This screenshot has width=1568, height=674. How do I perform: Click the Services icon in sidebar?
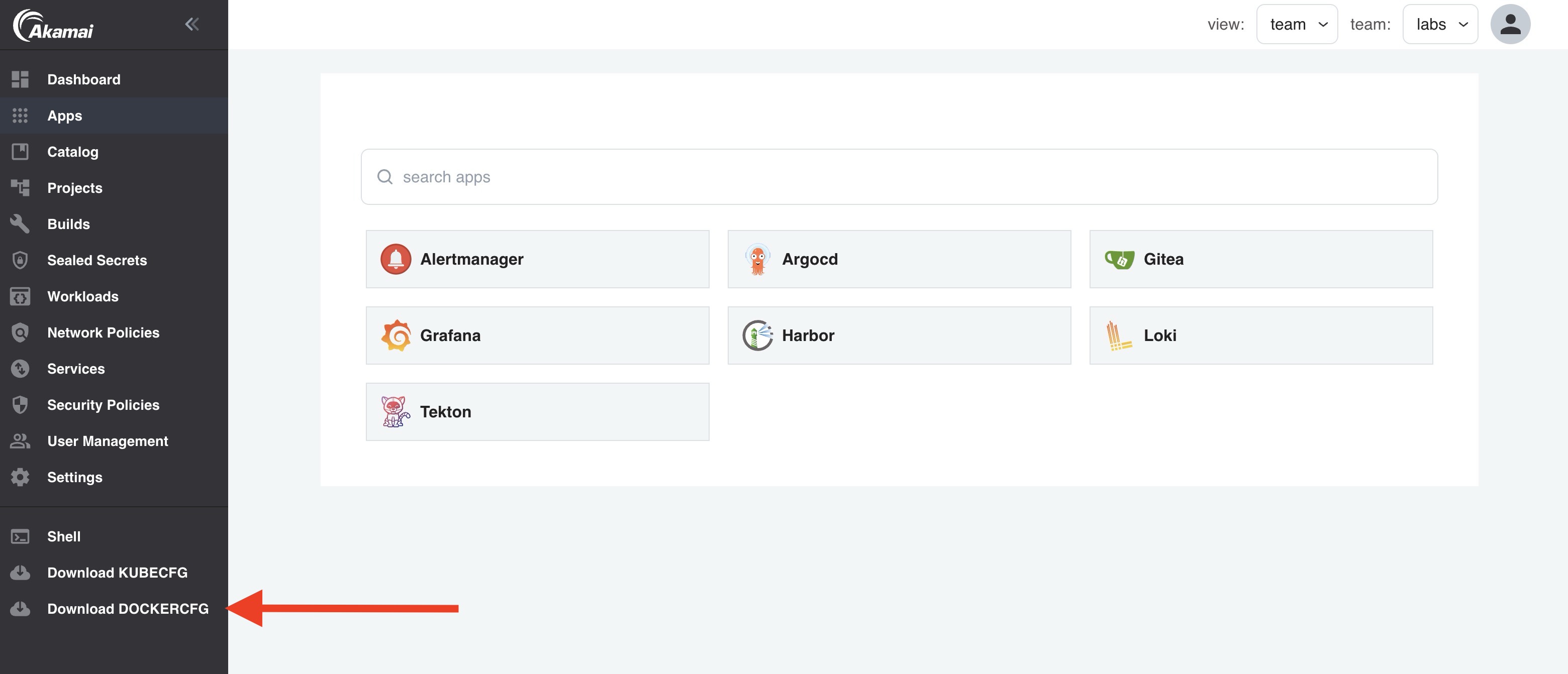pos(20,369)
